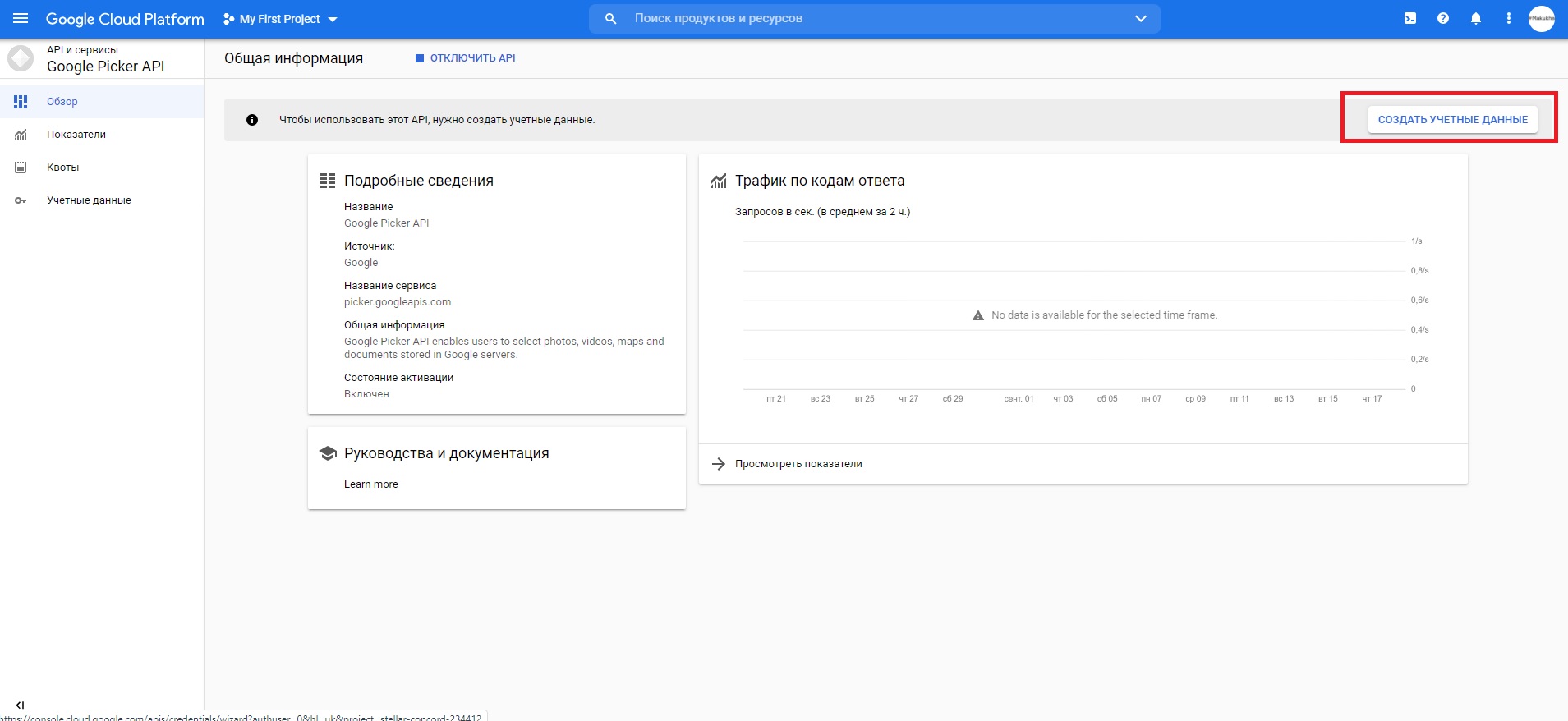This screenshot has height=721, width=1568.
Task: Click the Подробные сведения list icon
Action: 328,181
